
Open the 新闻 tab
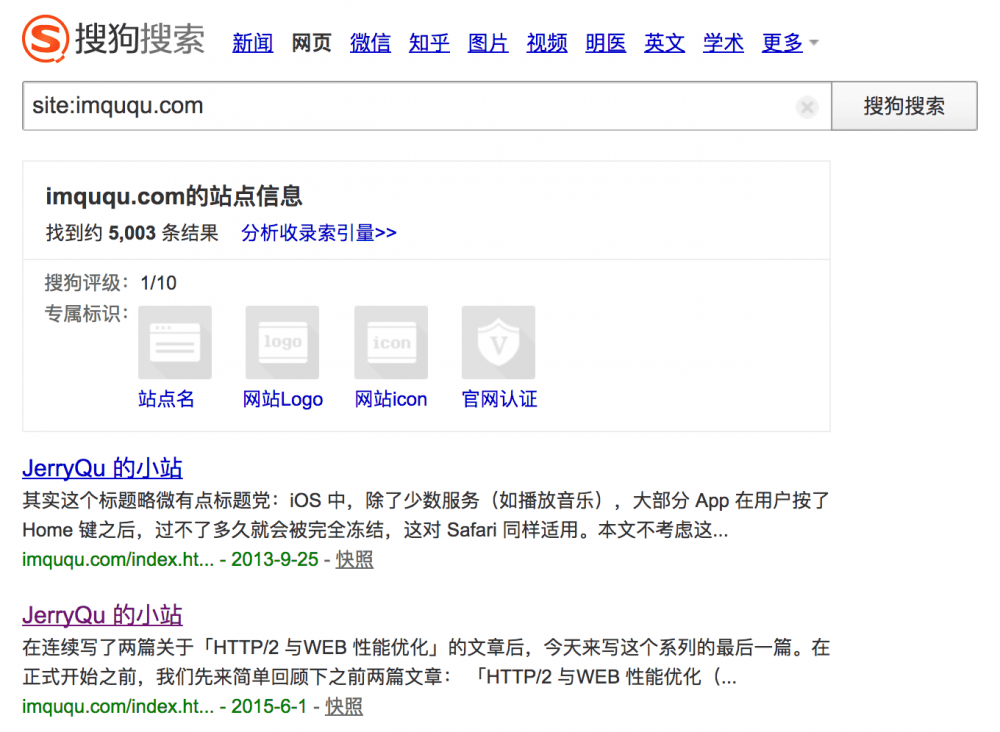click(x=253, y=43)
